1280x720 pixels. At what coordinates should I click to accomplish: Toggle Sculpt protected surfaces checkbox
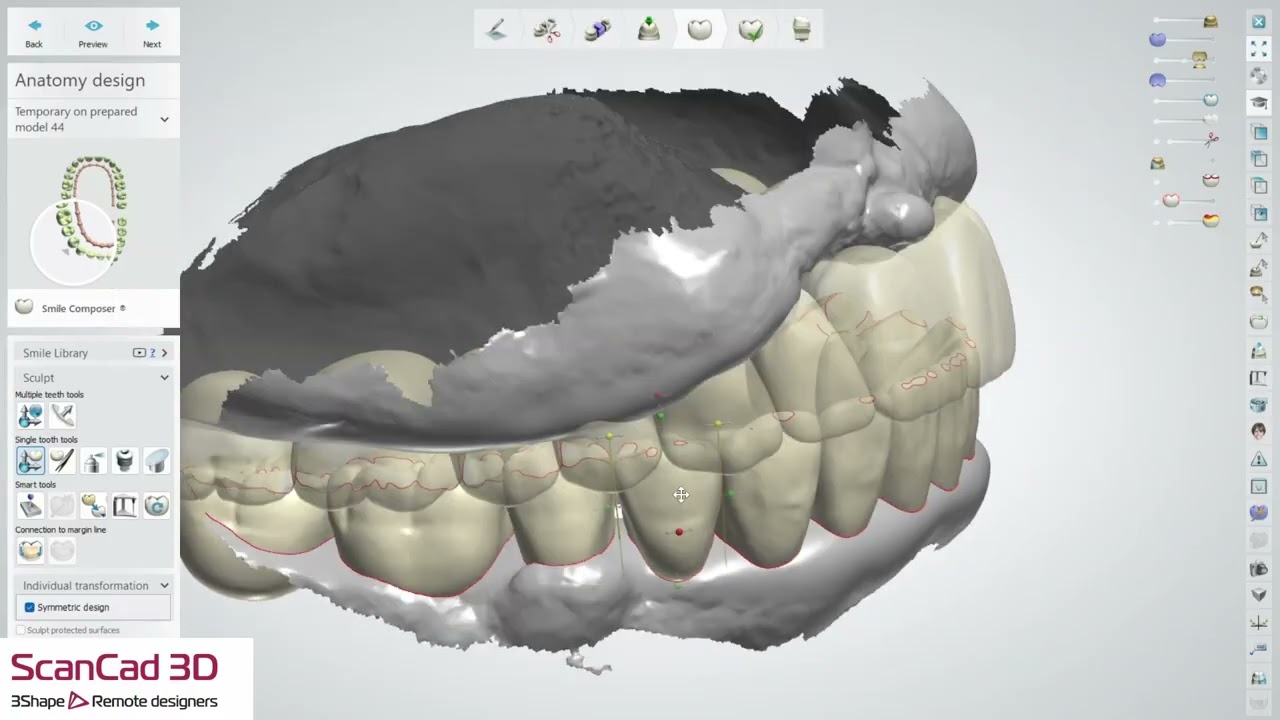(21, 630)
